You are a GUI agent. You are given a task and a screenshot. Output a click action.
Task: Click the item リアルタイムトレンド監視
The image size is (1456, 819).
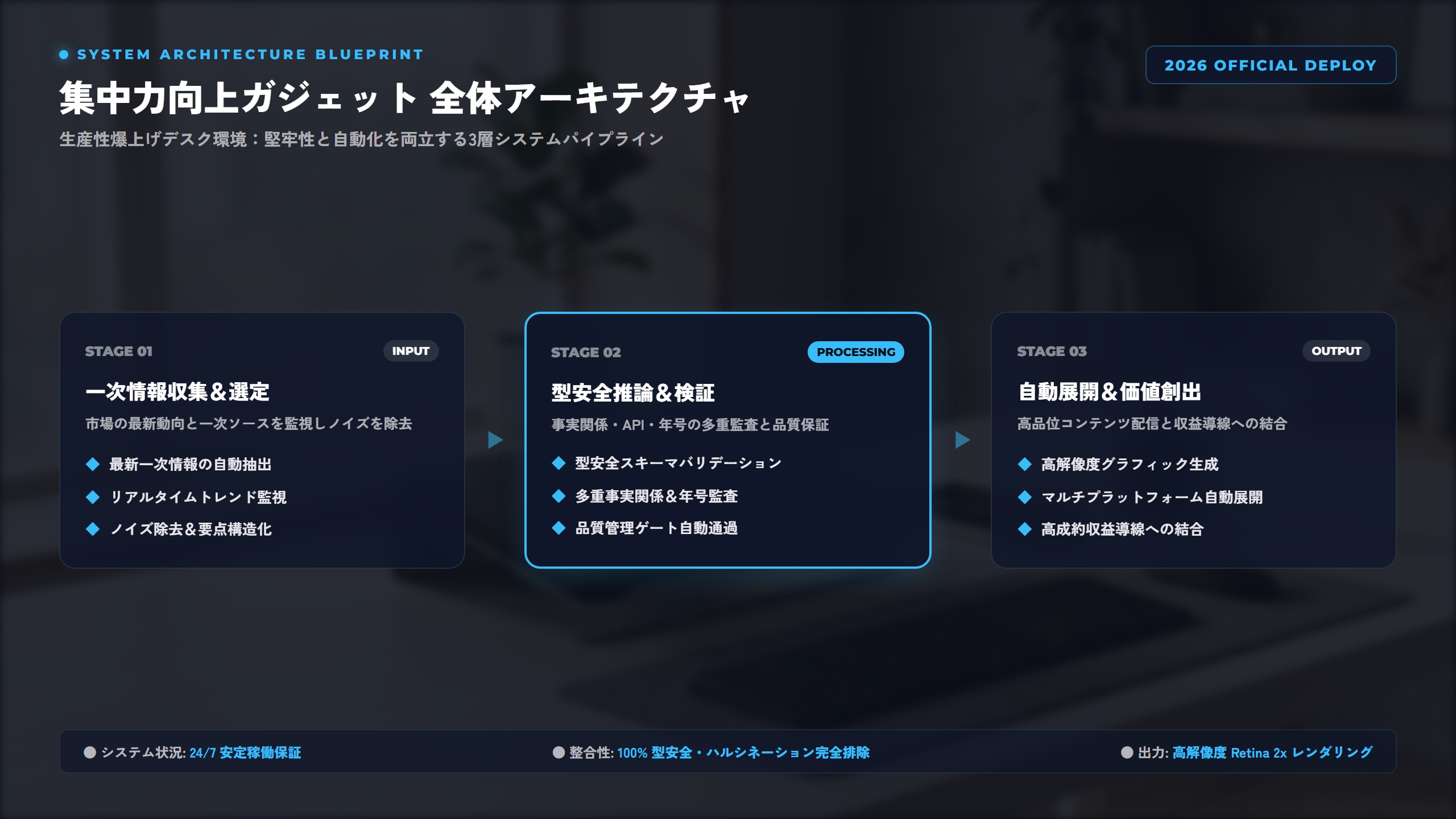198,497
